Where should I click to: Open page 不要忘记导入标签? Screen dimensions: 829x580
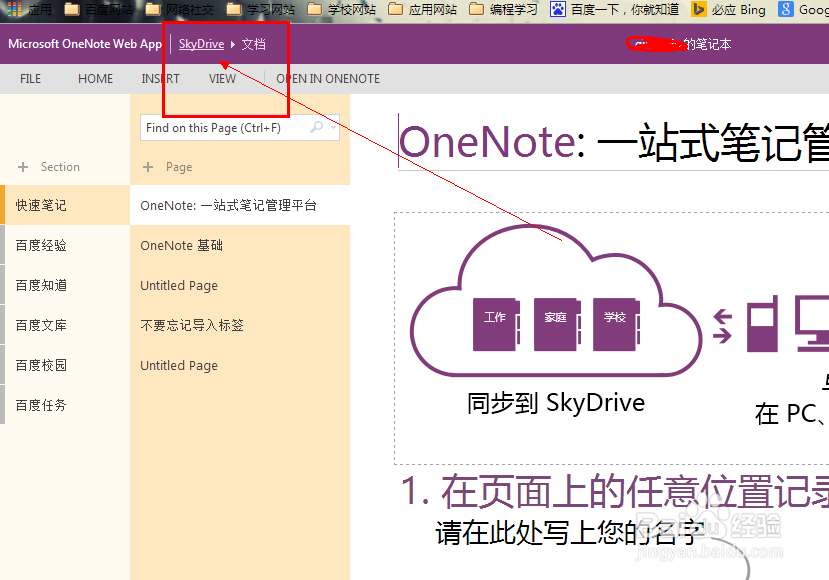click(x=240, y=325)
